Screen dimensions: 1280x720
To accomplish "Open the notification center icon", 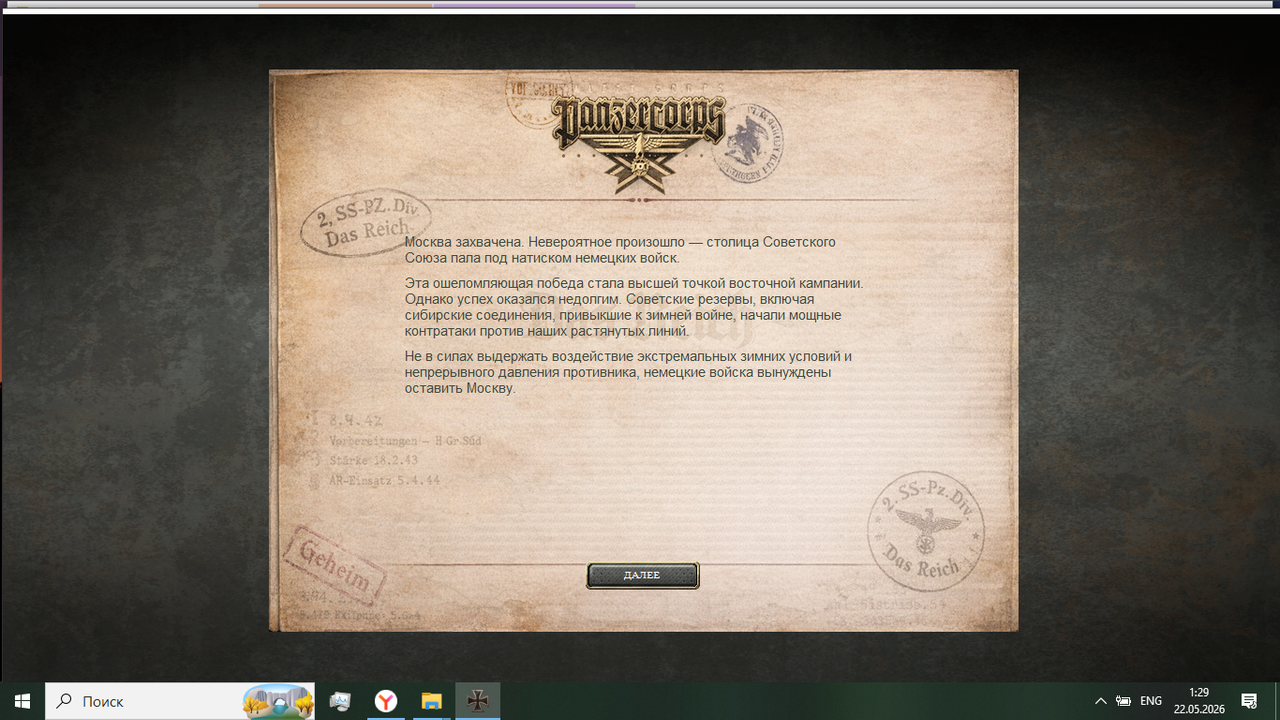I will click(x=1249, y=701).
